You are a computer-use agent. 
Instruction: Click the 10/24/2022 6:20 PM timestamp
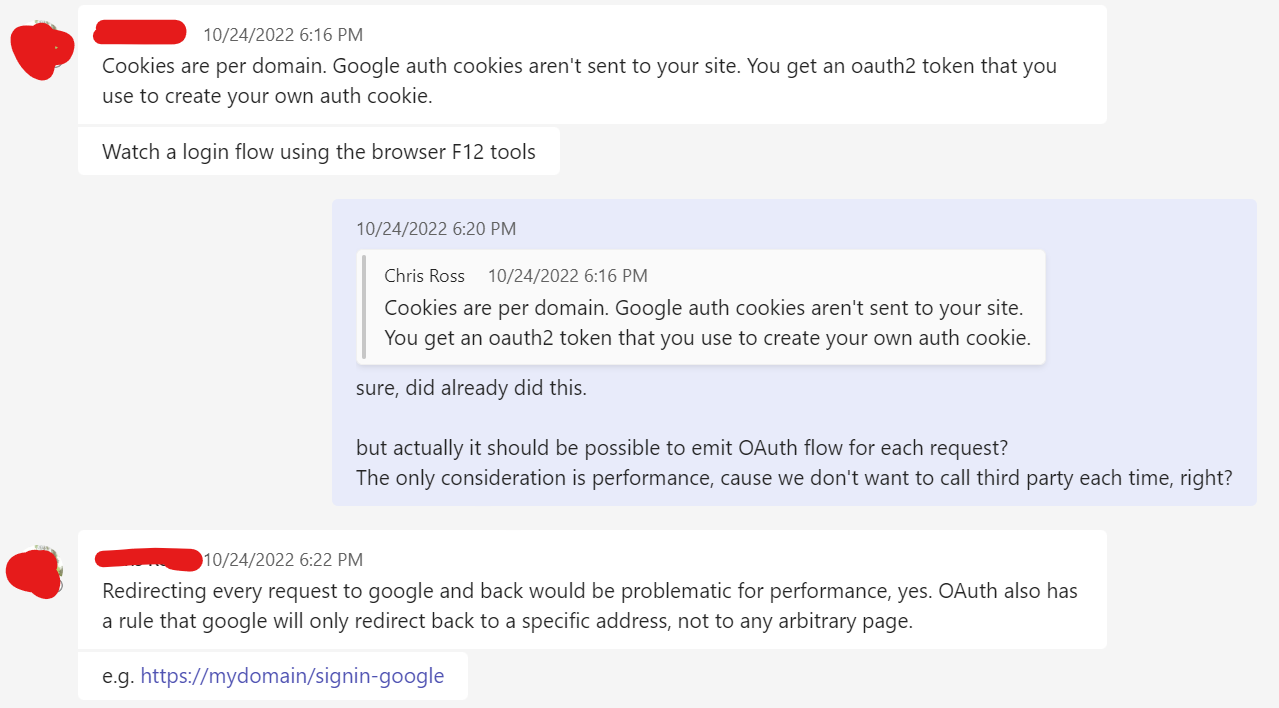[436, 229]
